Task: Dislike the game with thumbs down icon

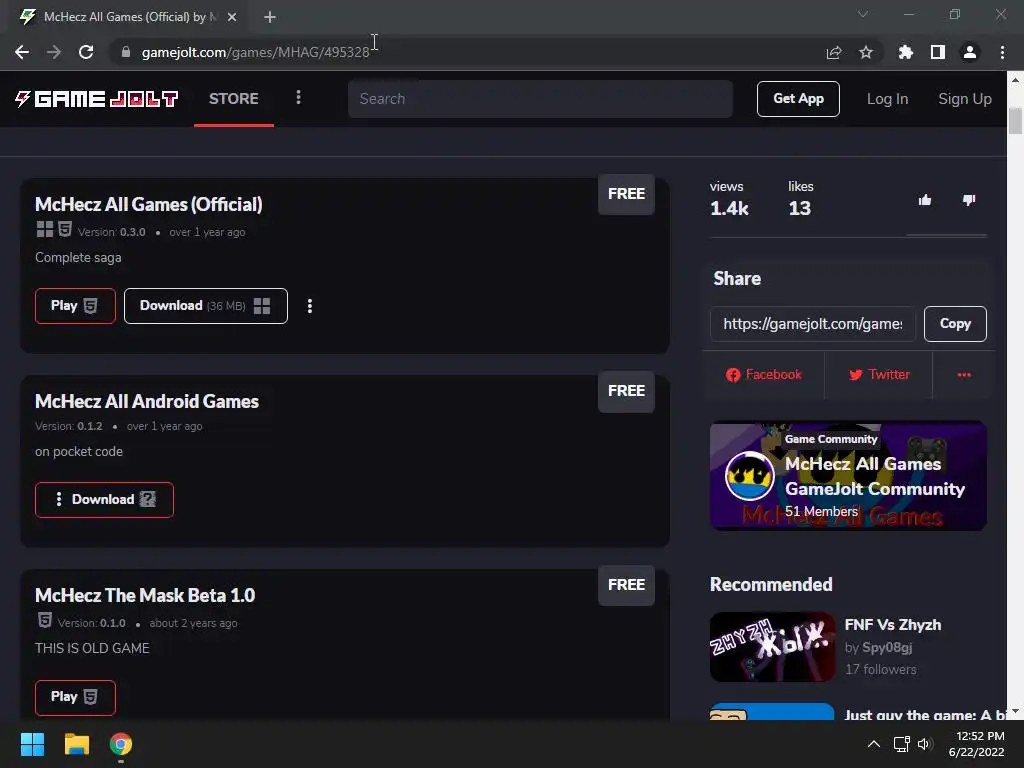Action: point(969,200)
